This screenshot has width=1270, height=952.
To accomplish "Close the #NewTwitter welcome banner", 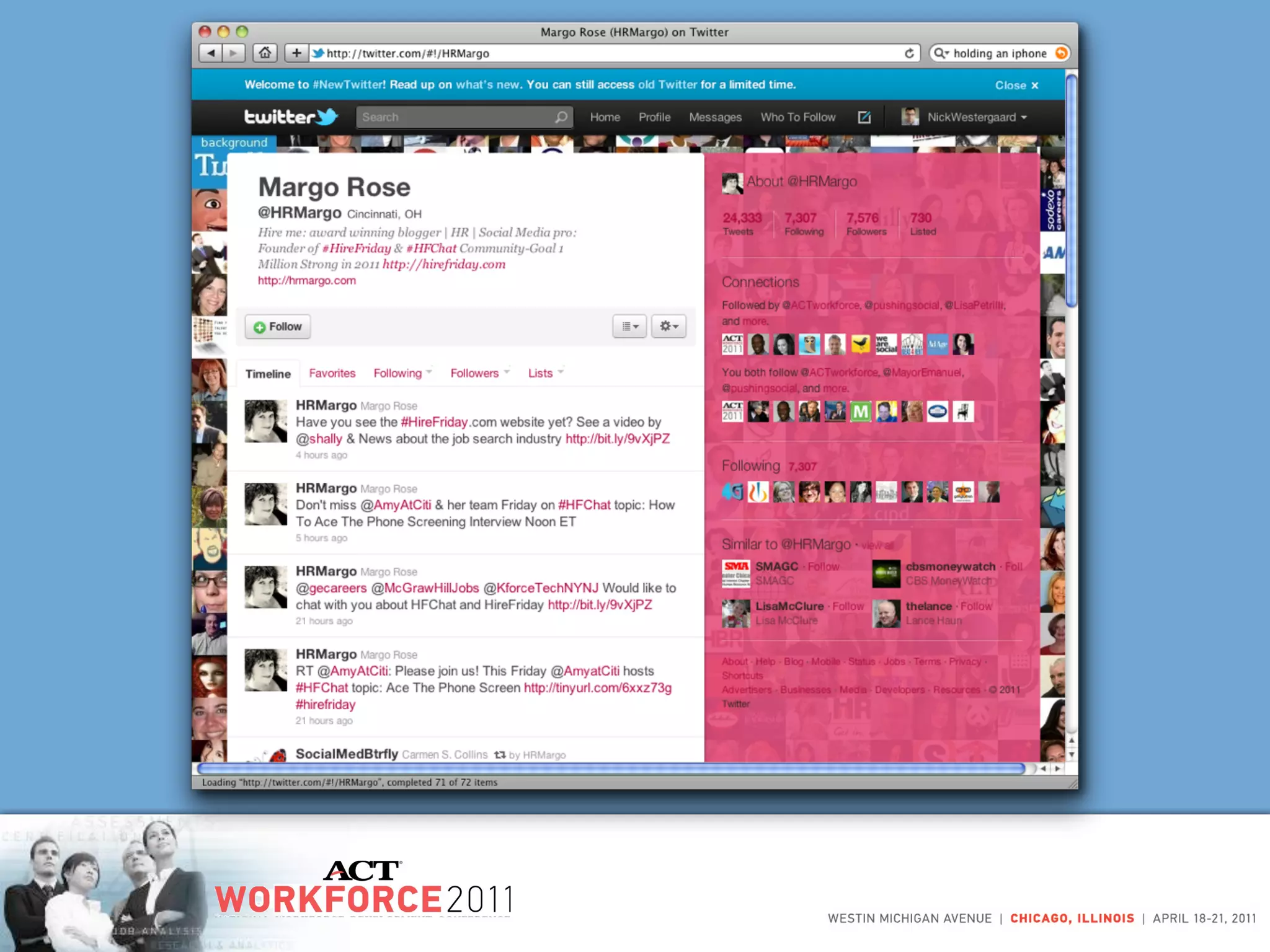I will click(1017, 86).
